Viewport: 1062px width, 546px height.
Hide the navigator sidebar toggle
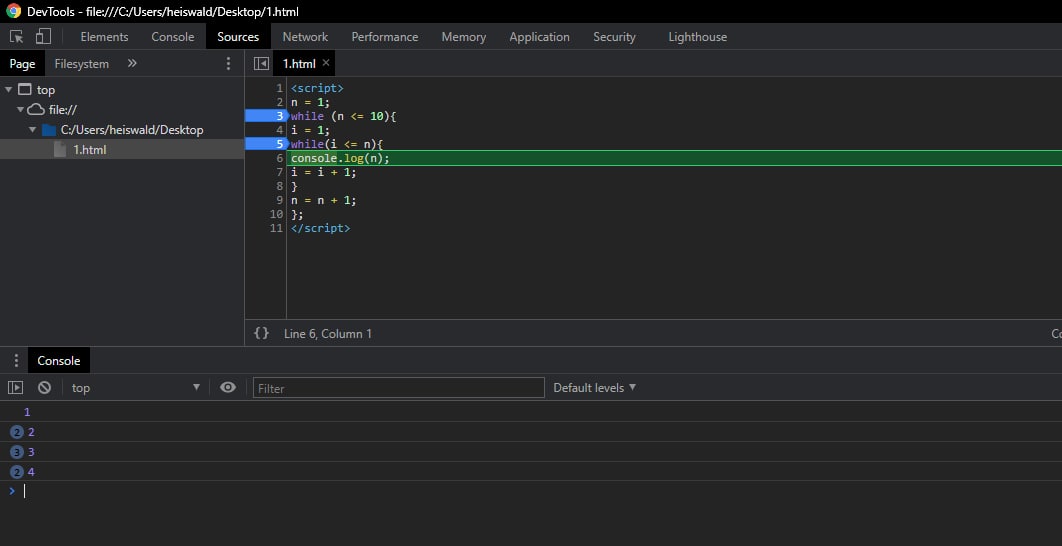coord(261,64)
